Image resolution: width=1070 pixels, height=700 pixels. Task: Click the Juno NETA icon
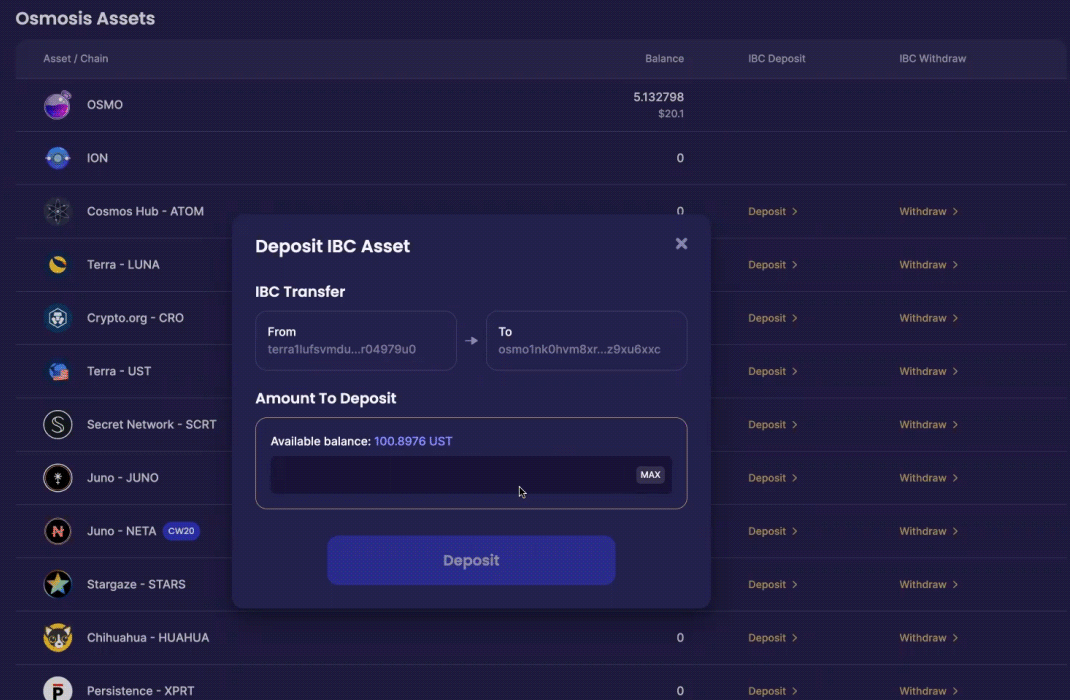point(57,531)
